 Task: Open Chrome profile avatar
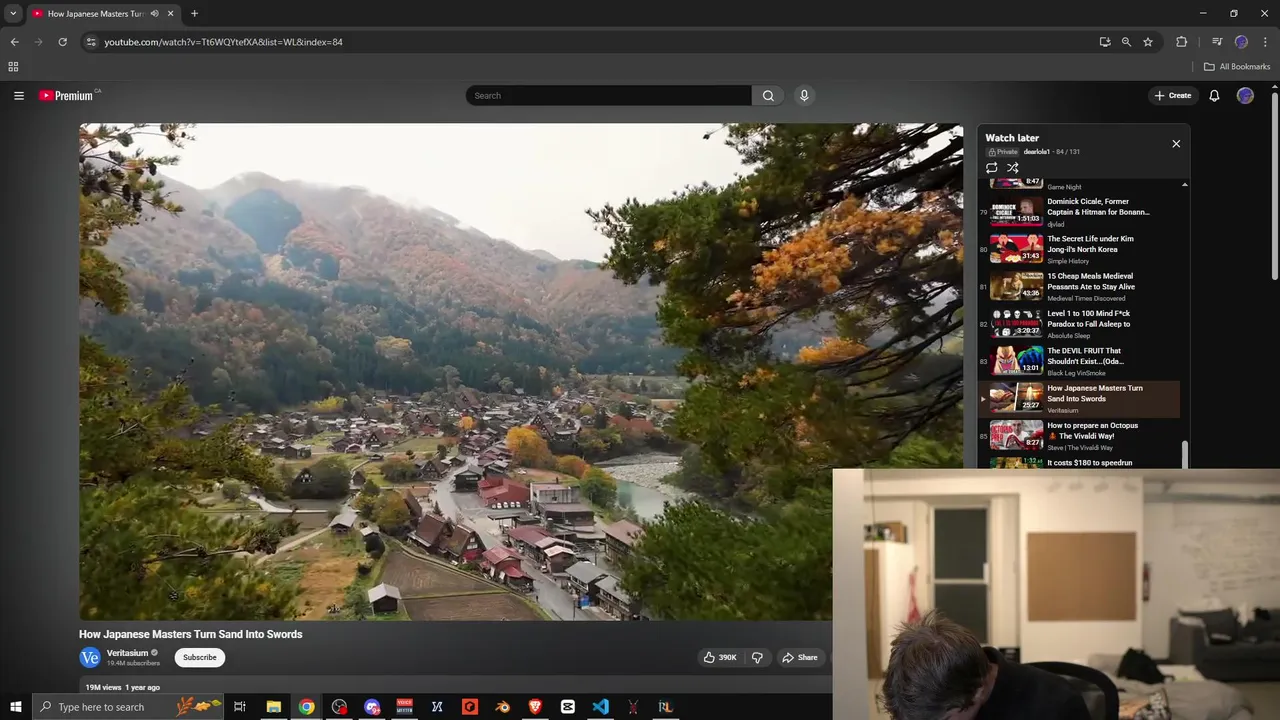[x=1241, y=42]
